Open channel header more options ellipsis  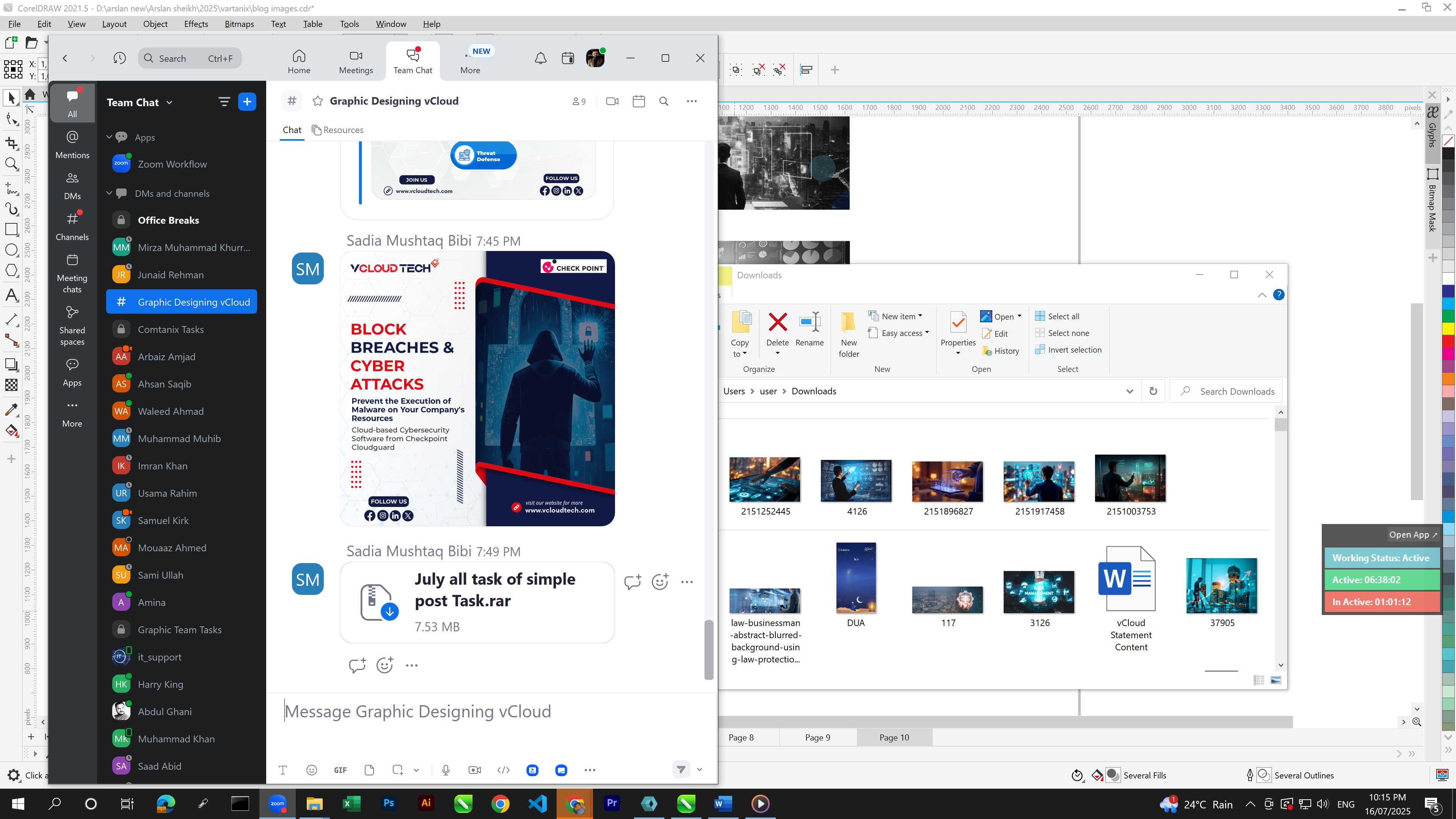pyautogui.click(x=691, y=101)
